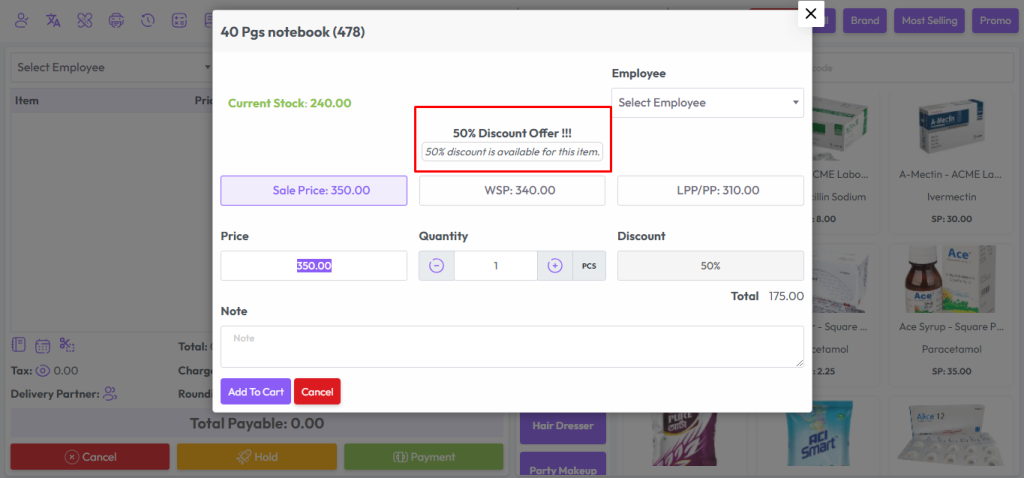Select the Sale Price: 350.00 option
Screen dimensions: 1024x478
(313, 191)
